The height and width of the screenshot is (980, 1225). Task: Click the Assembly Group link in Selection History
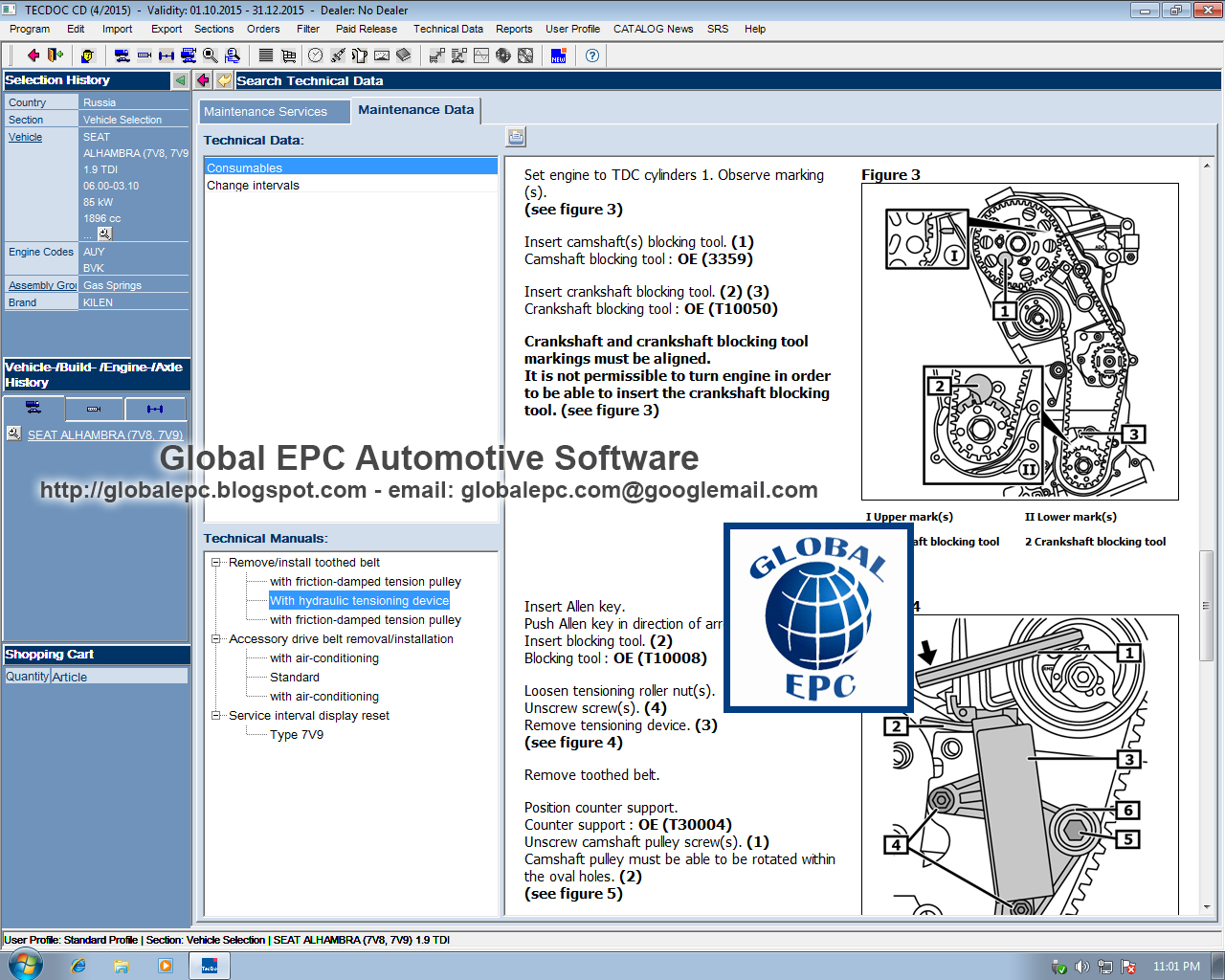coord(42,285)
